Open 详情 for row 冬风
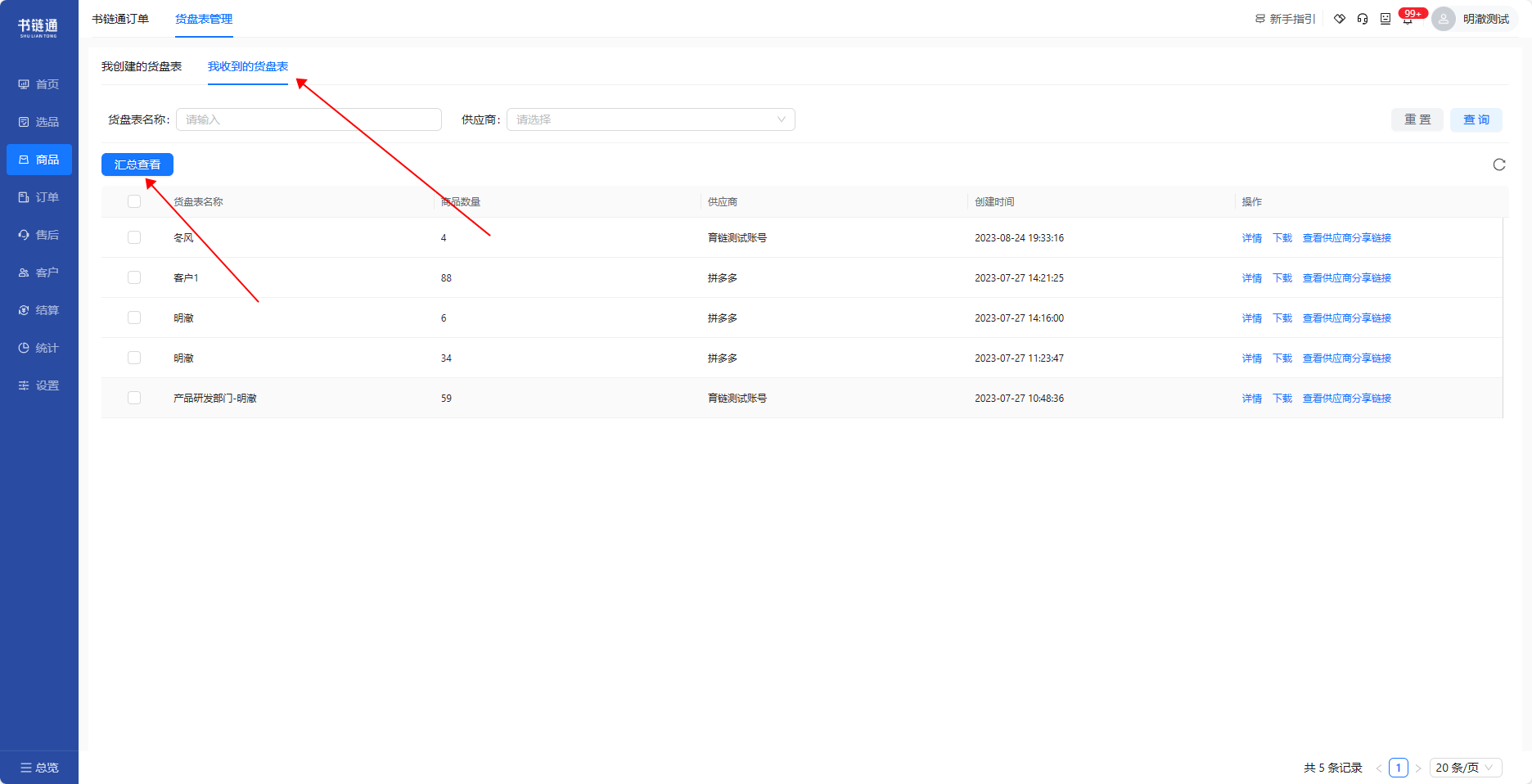The width and height of the screenshot is (1532, 784). tap(1252, 237)
